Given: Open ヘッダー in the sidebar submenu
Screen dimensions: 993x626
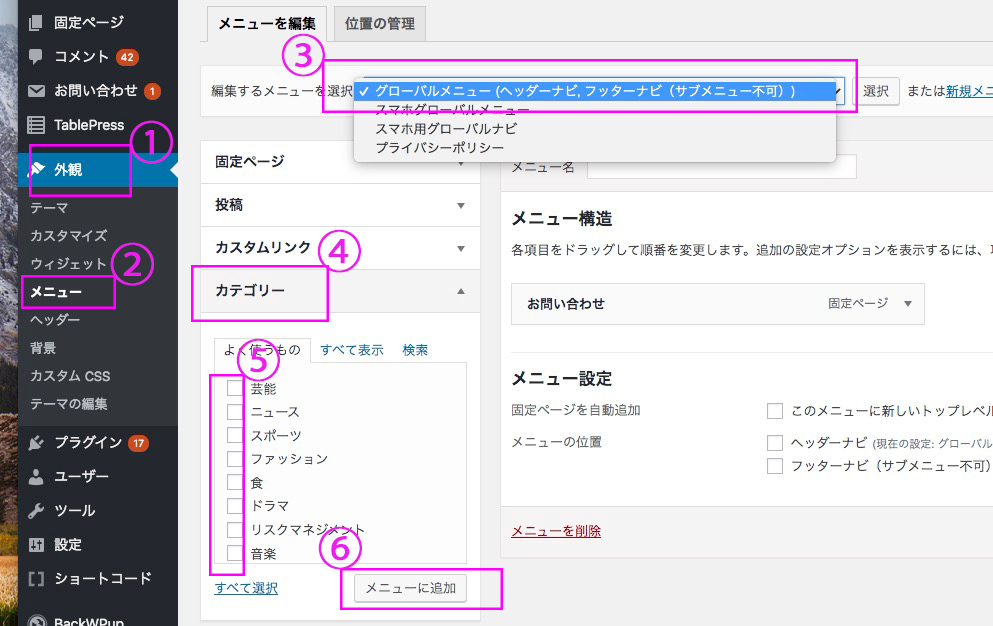Looking at the screenshot, I should (x=55, y=320).
